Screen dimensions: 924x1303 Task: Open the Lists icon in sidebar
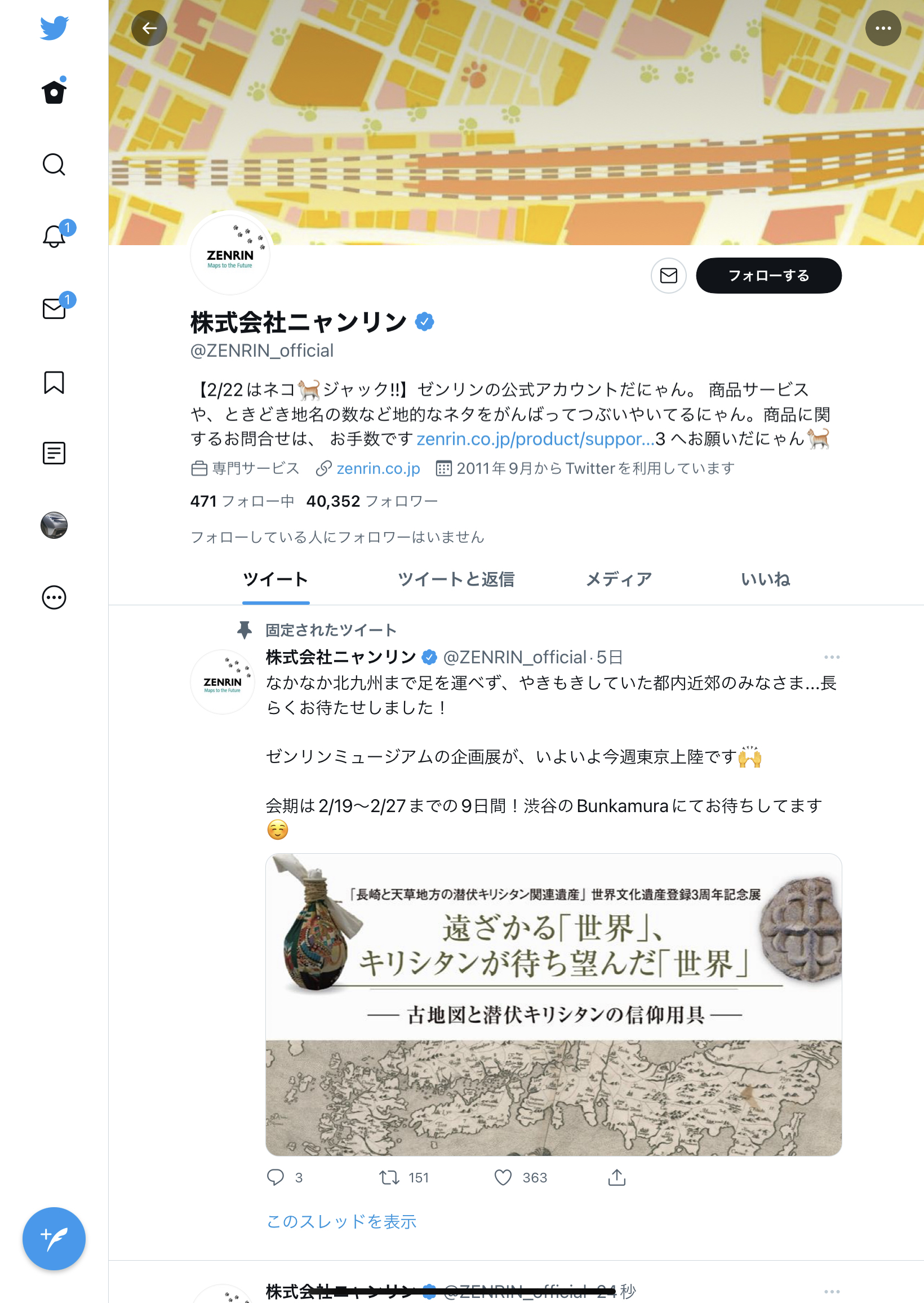pos(54,454)
